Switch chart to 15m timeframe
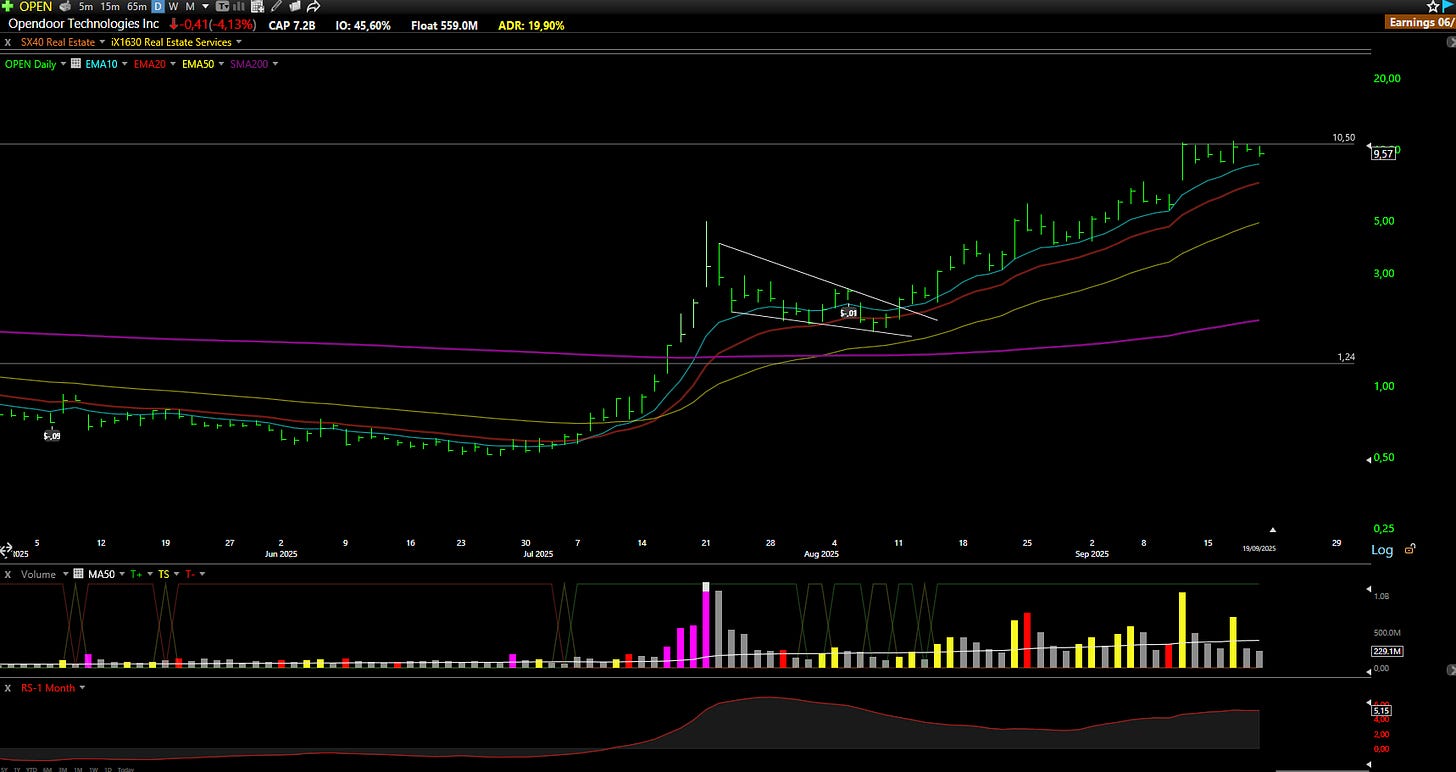 (x=110, y=7)
